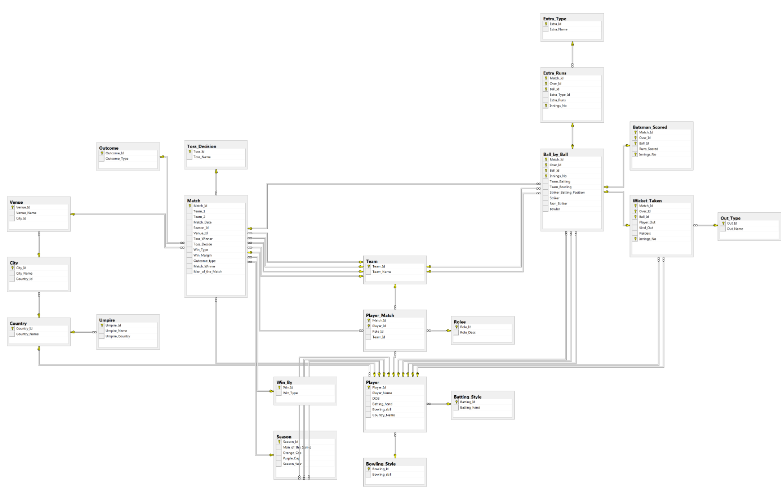Click the Umpire_Country column row

point(128,336)
